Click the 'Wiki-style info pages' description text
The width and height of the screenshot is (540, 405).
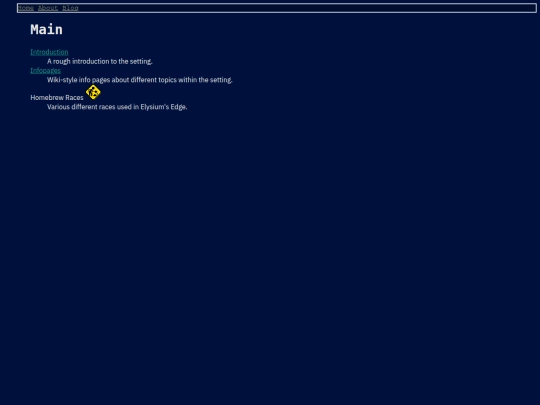click(x=140, y=80)
